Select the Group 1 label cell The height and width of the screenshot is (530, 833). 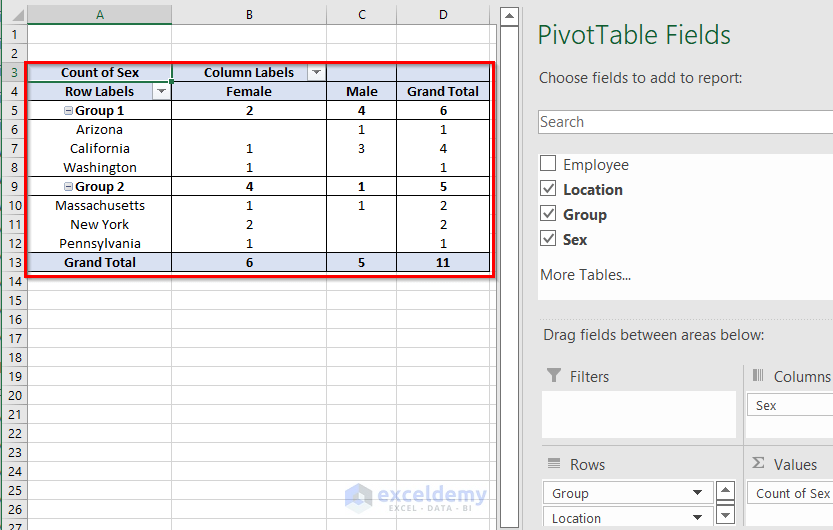pyautogui.click(x=99, y=110)
